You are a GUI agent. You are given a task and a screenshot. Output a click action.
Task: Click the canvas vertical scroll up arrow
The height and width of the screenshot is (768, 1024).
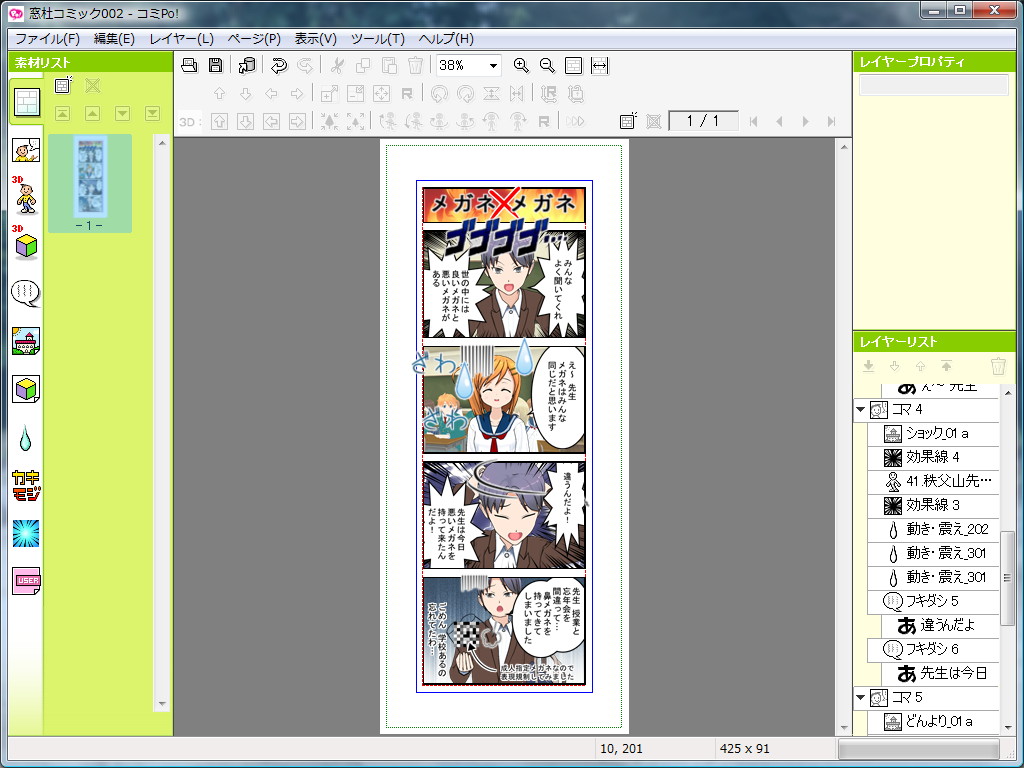[844, 148]
